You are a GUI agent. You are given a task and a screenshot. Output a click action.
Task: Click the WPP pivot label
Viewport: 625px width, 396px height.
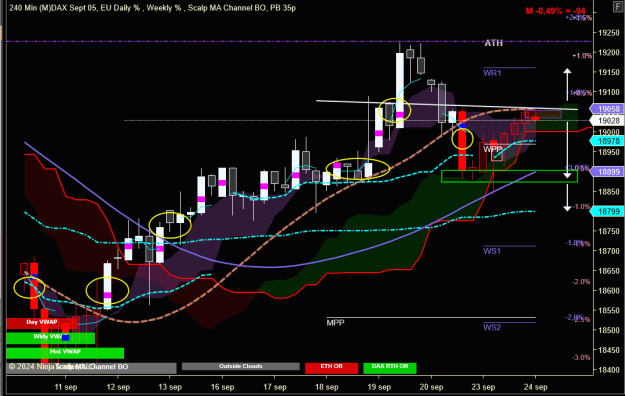coord(492,149)
